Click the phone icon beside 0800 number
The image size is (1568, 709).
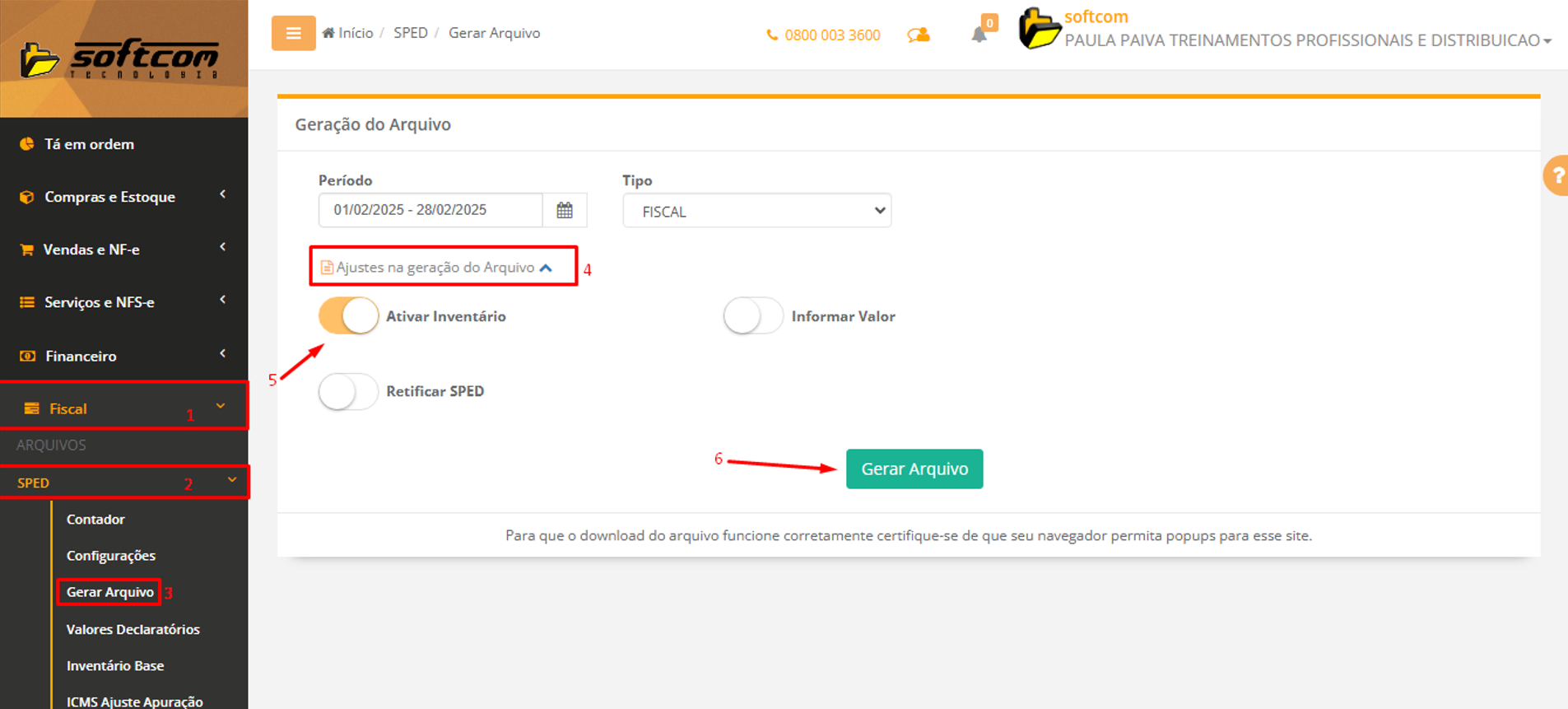771,35
